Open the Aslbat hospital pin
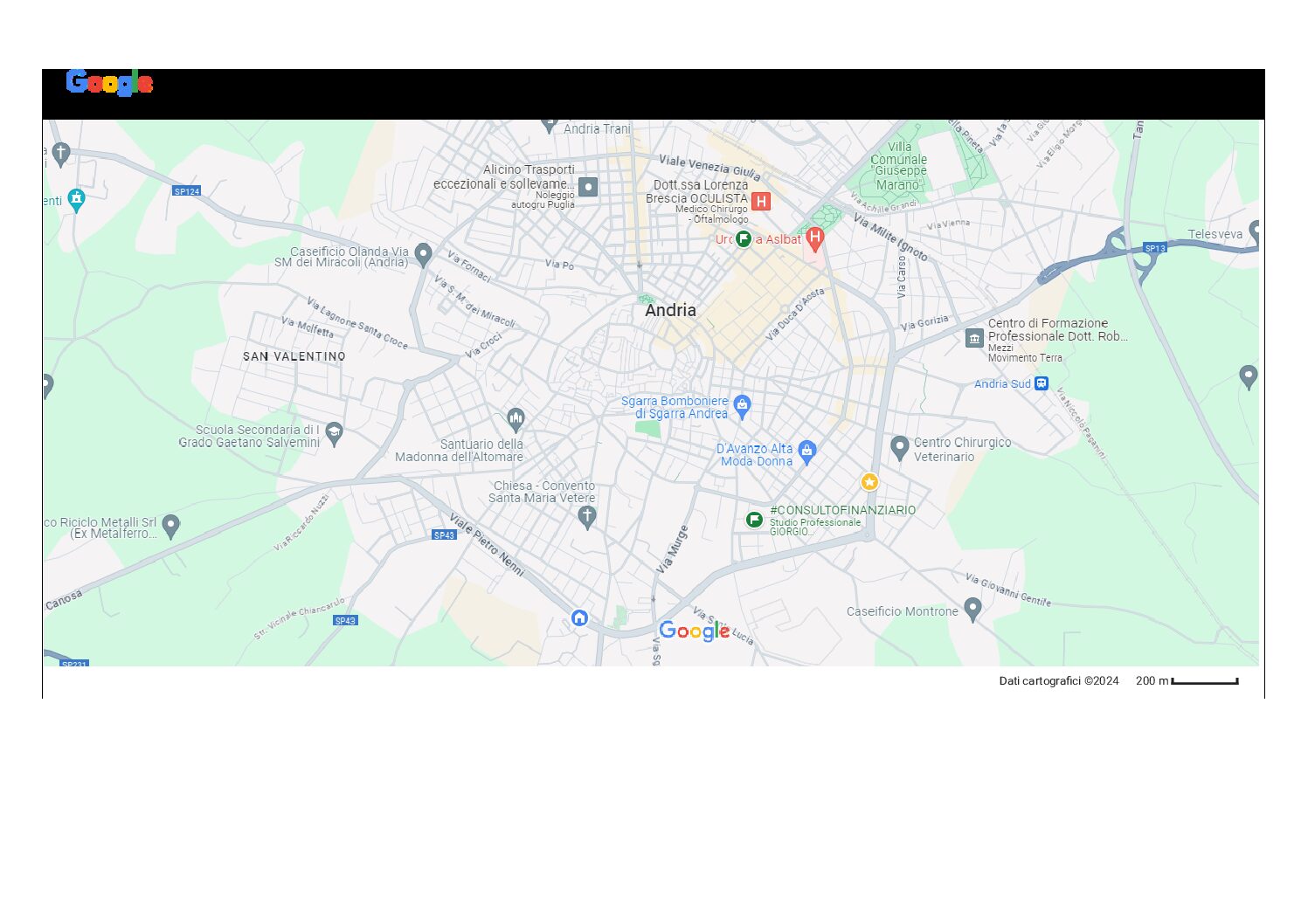 point(815,238)
